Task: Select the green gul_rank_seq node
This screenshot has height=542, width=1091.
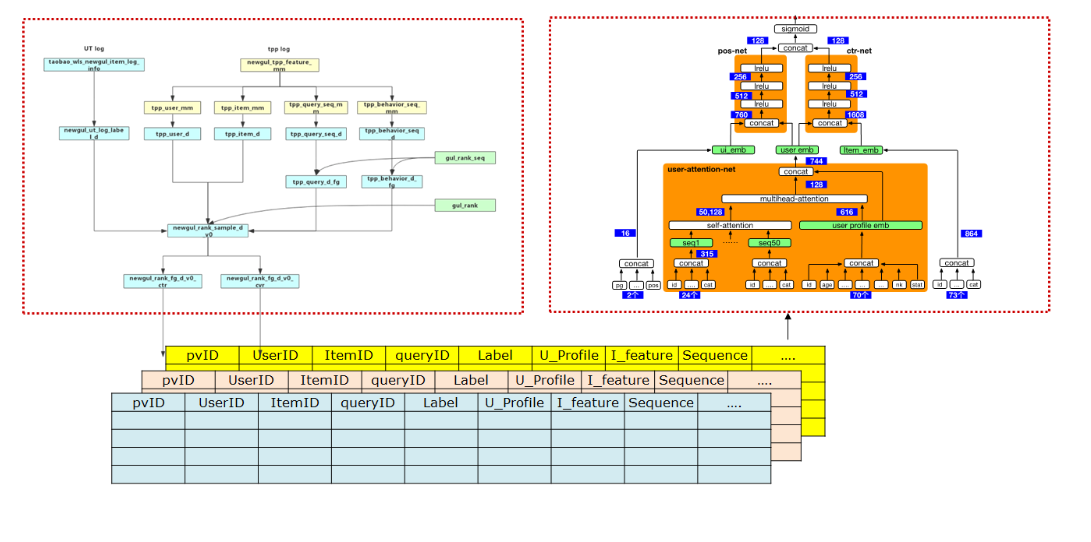Action: point(465,158)
